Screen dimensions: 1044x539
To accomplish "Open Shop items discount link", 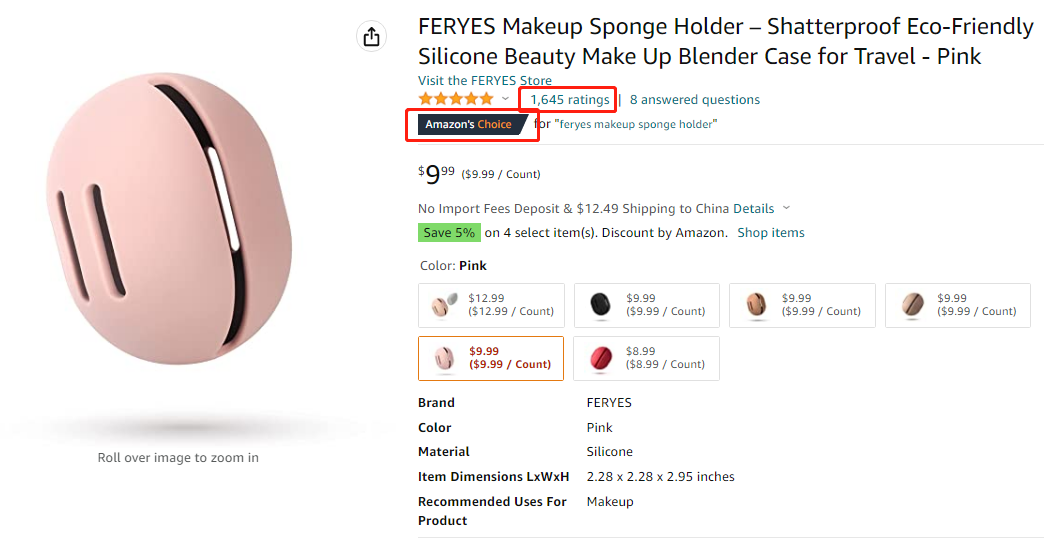I will coord(771,233).
